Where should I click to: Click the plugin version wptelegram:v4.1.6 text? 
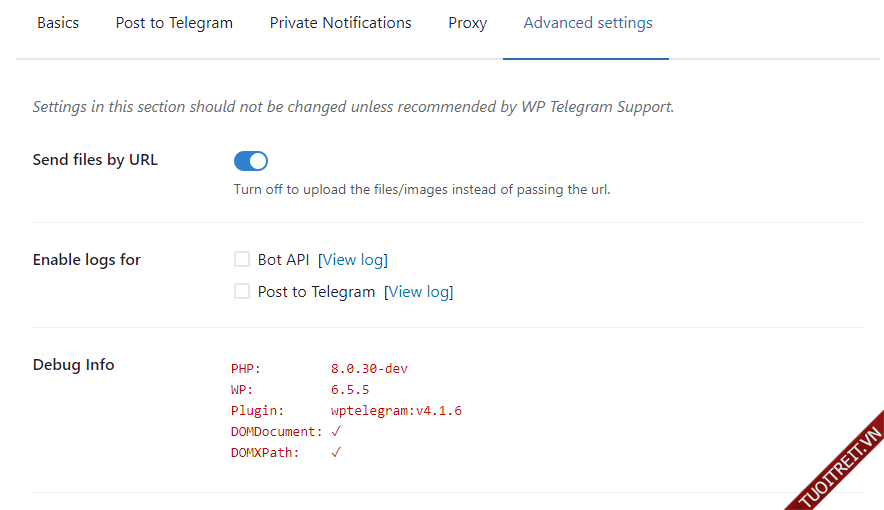click(396, 411)
